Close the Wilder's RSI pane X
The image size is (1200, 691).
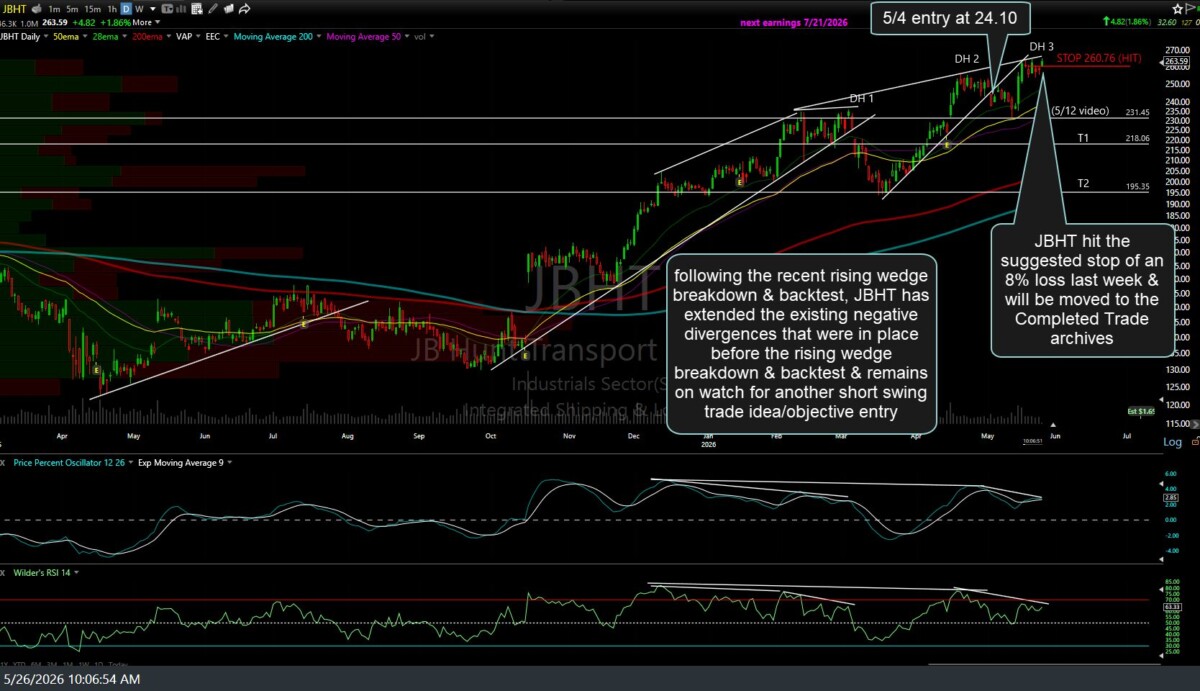(3, 573)
